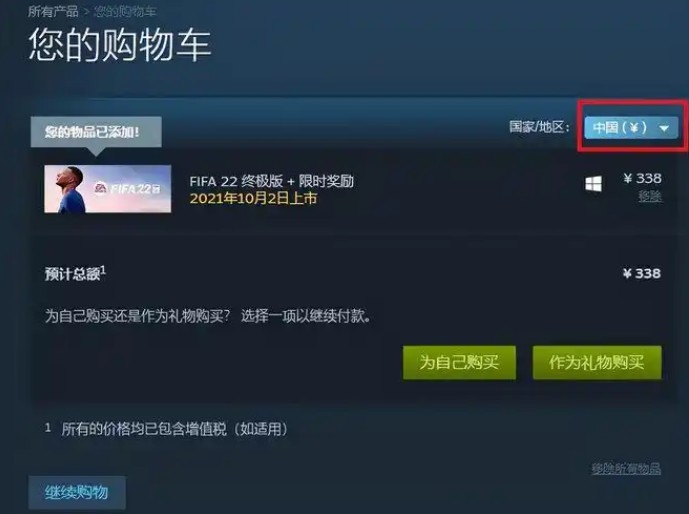The height and width of the screenshot is (514, 689).
Task: Click the 2021年10月2日上市 release date text
Action: tap(253, 199)
